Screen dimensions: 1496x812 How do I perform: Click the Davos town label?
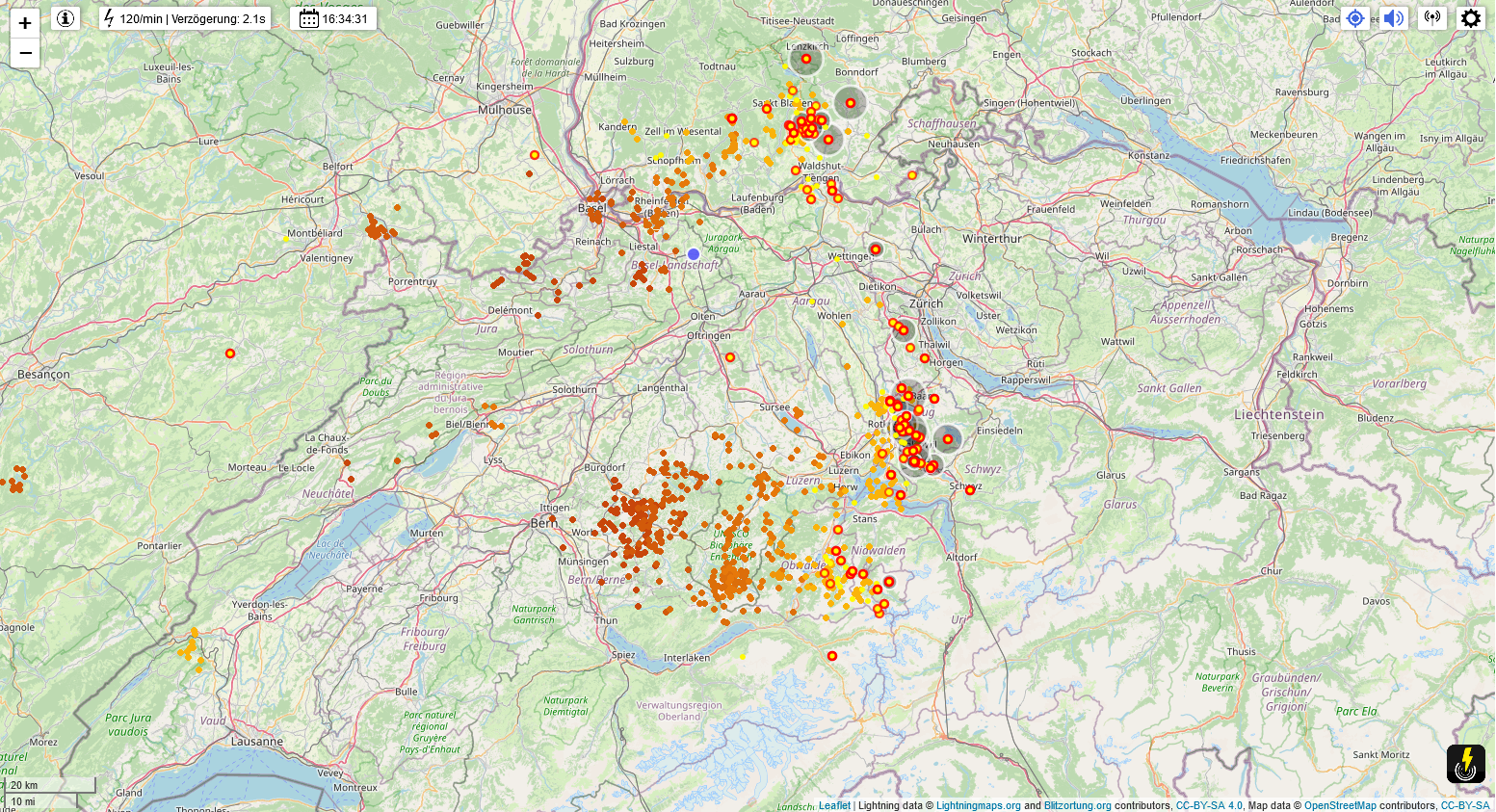[x=1377, y=601]
